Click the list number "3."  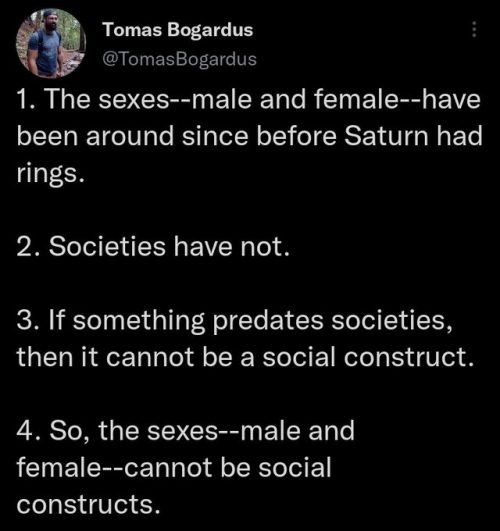[x=29, y=320]
